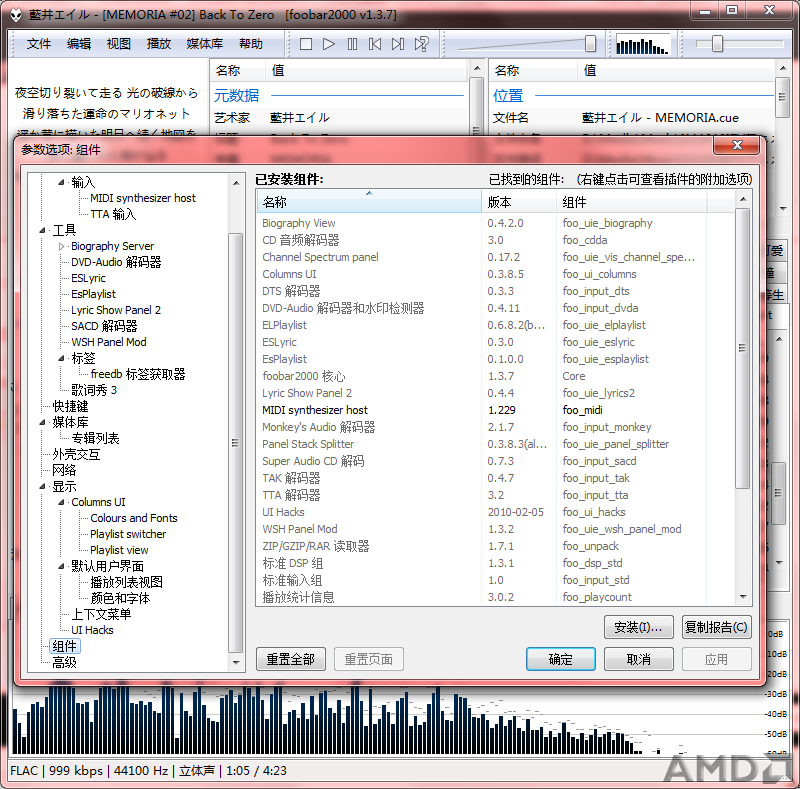Select EsPlaylist in preferences tree
Viewport: 800px width, 789px height.
pyautogui.click(x=93, y=294)
